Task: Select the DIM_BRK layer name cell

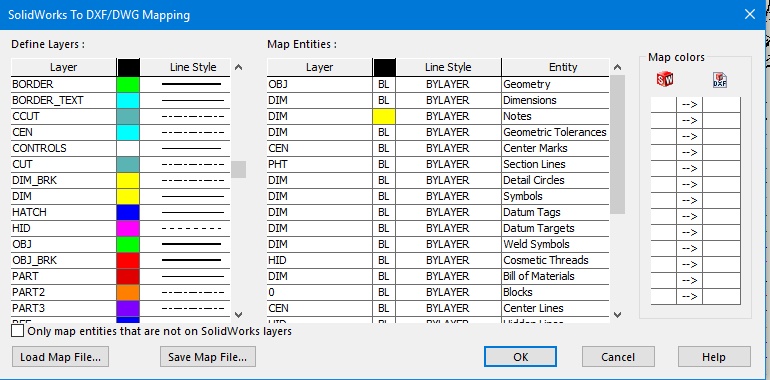Action: 63,181
